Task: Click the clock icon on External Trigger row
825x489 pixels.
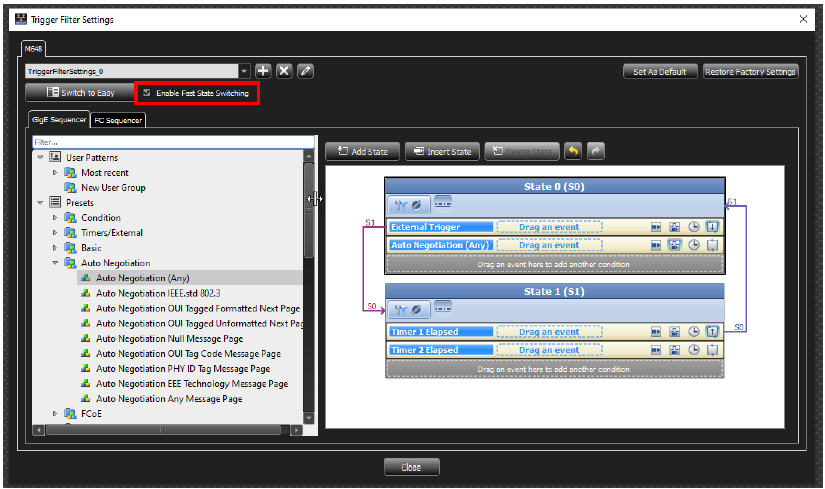Action: pyautogui.click(x=693, y=227)
